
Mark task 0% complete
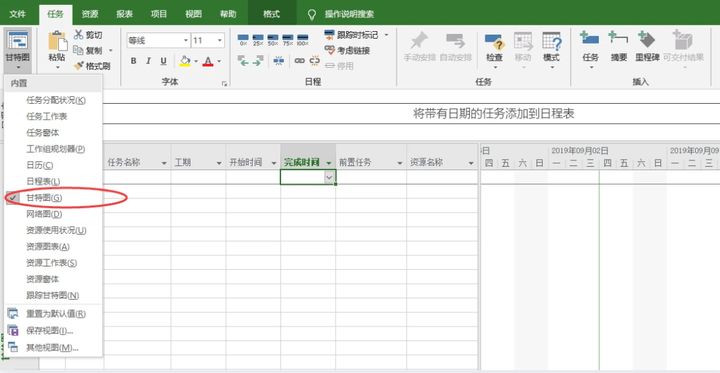point(243,40)
